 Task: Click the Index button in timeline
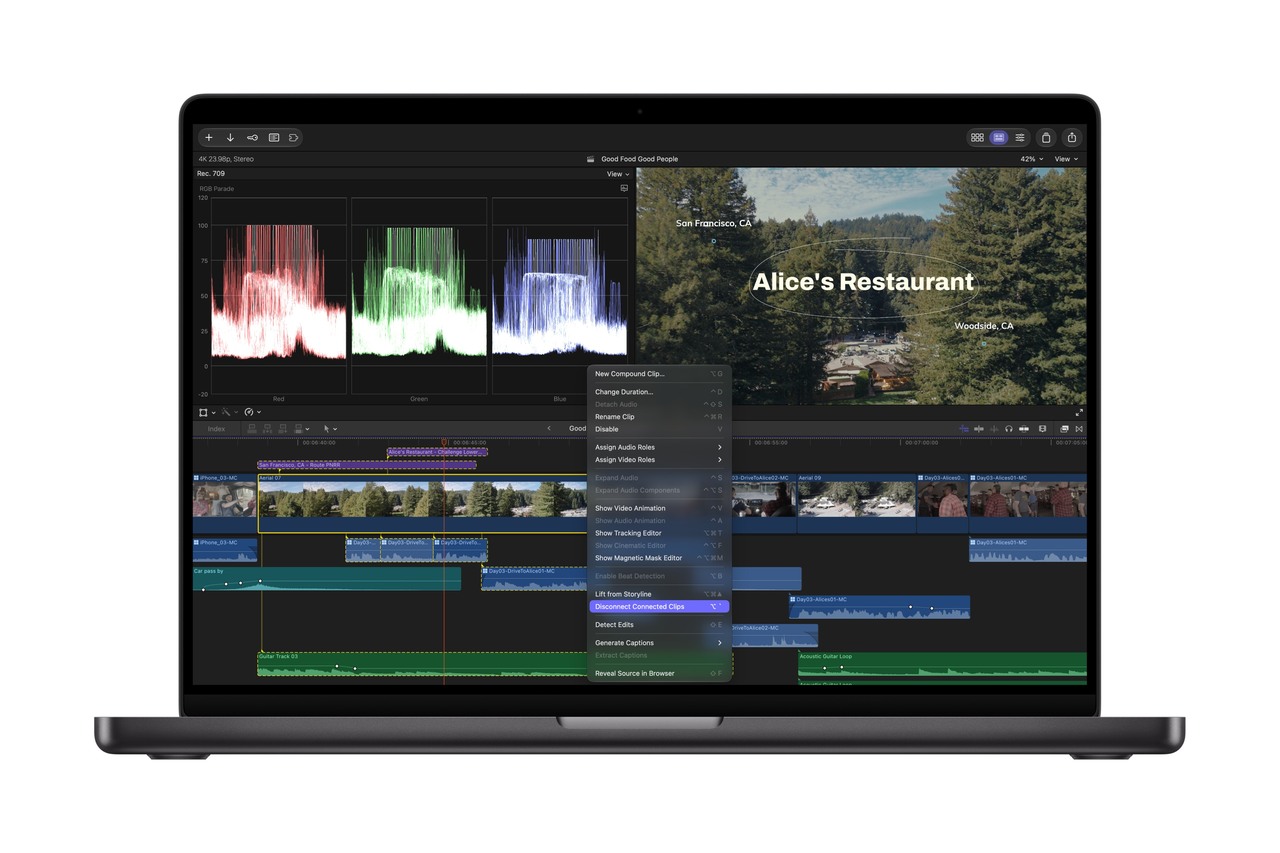[x=216, y=429]
